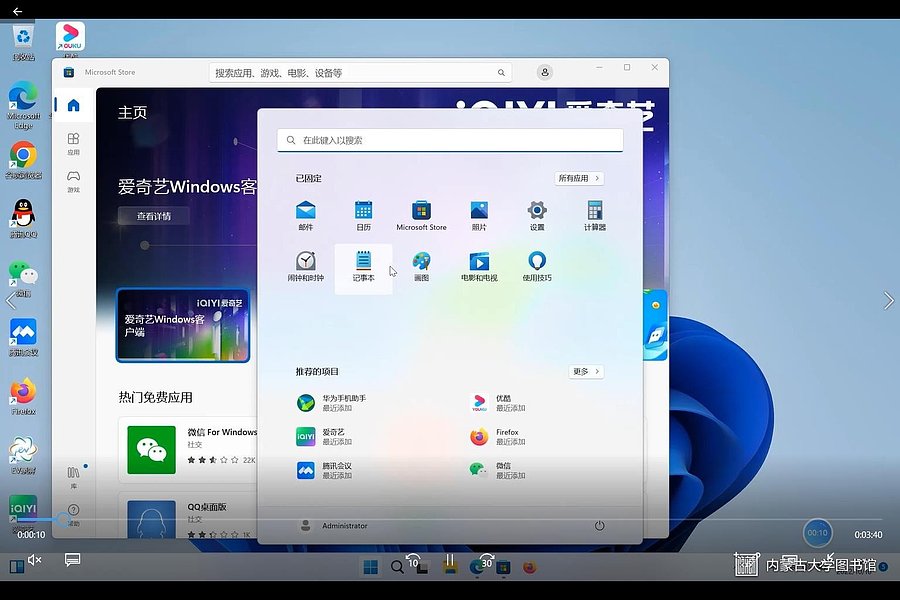This screenshot has height=600, width=900.
Task: Open Google Chrome desktop shortcut
Action: [24, 160]
